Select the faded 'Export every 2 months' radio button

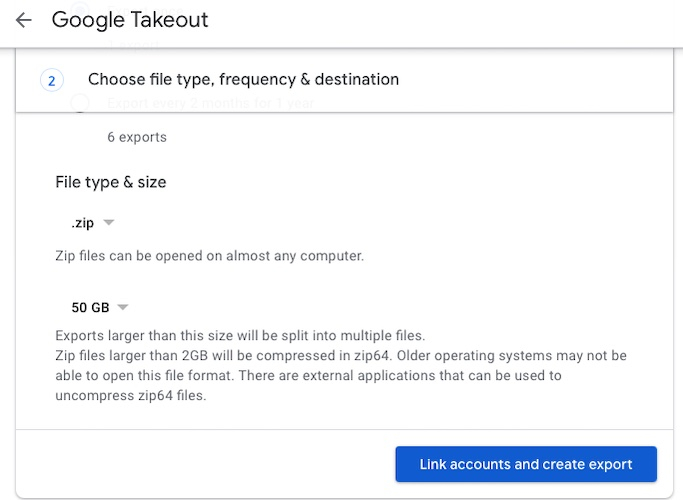(80, 103)
